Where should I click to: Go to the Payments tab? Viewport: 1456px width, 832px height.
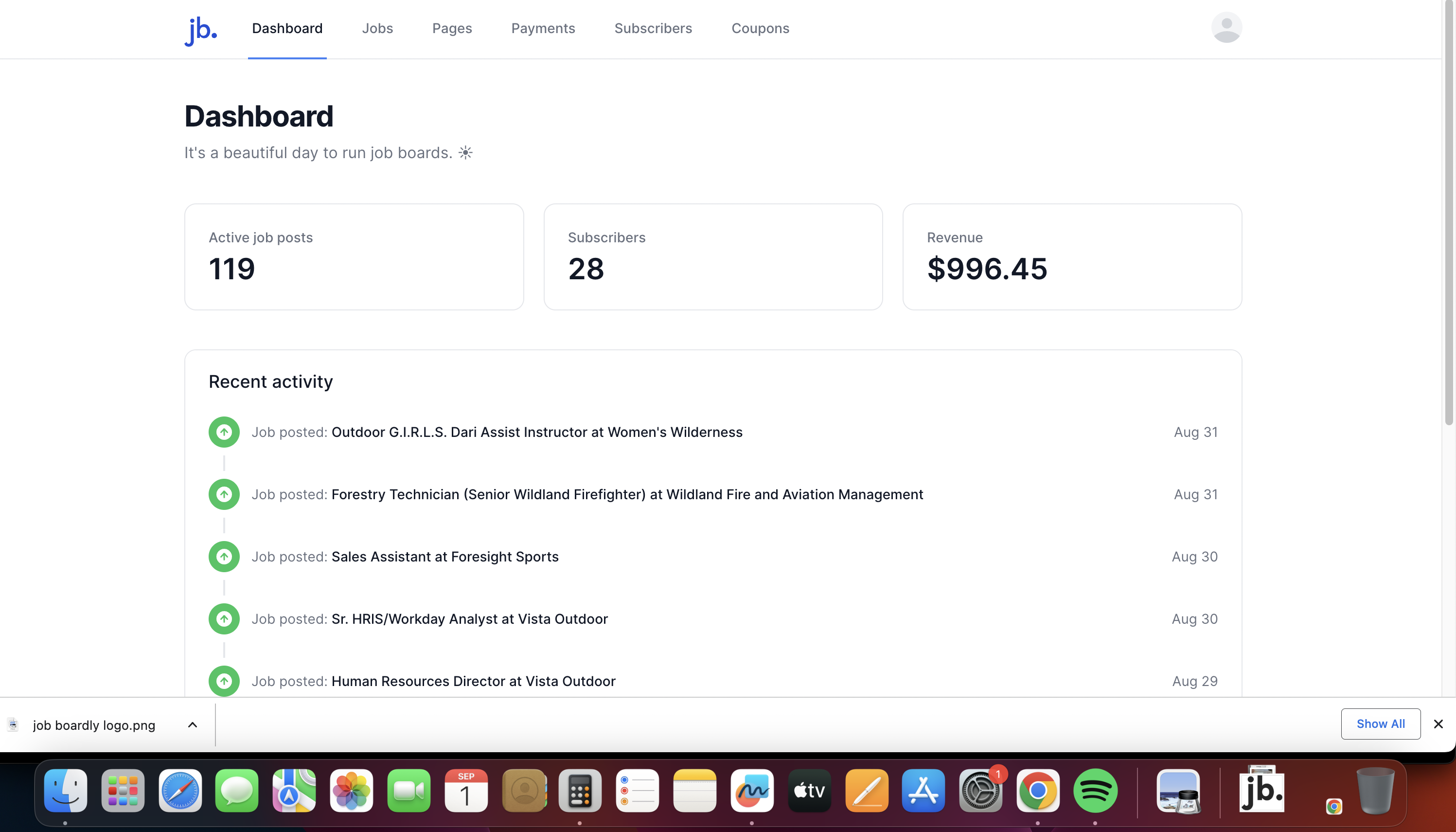pos(543,29)
